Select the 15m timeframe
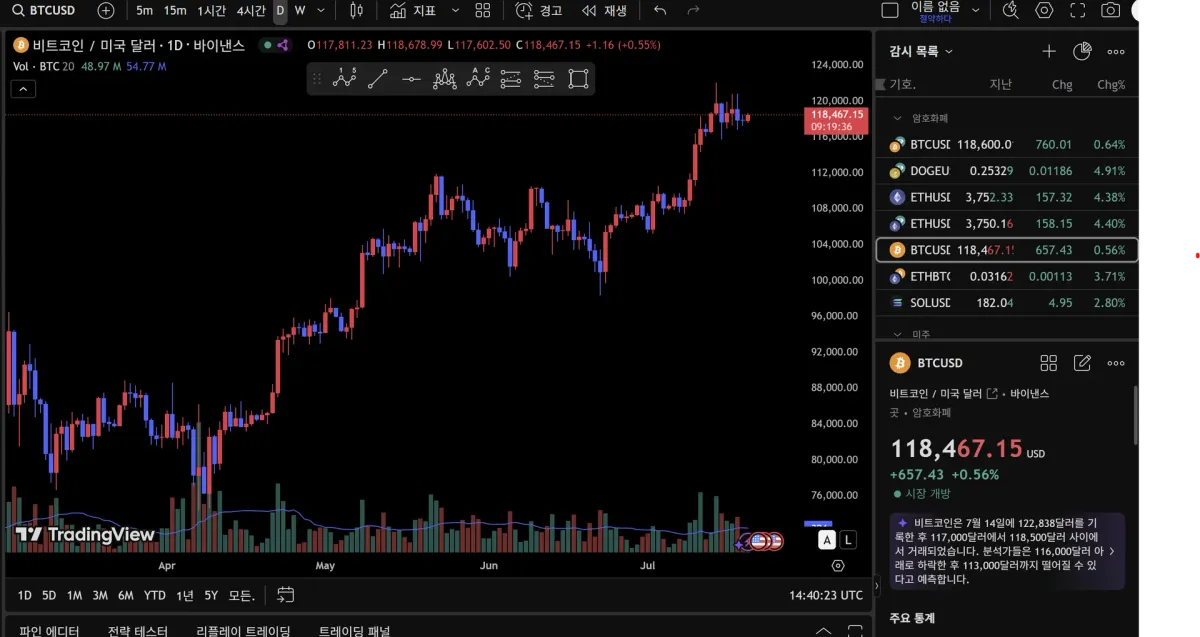 click(x=175, y=10)
